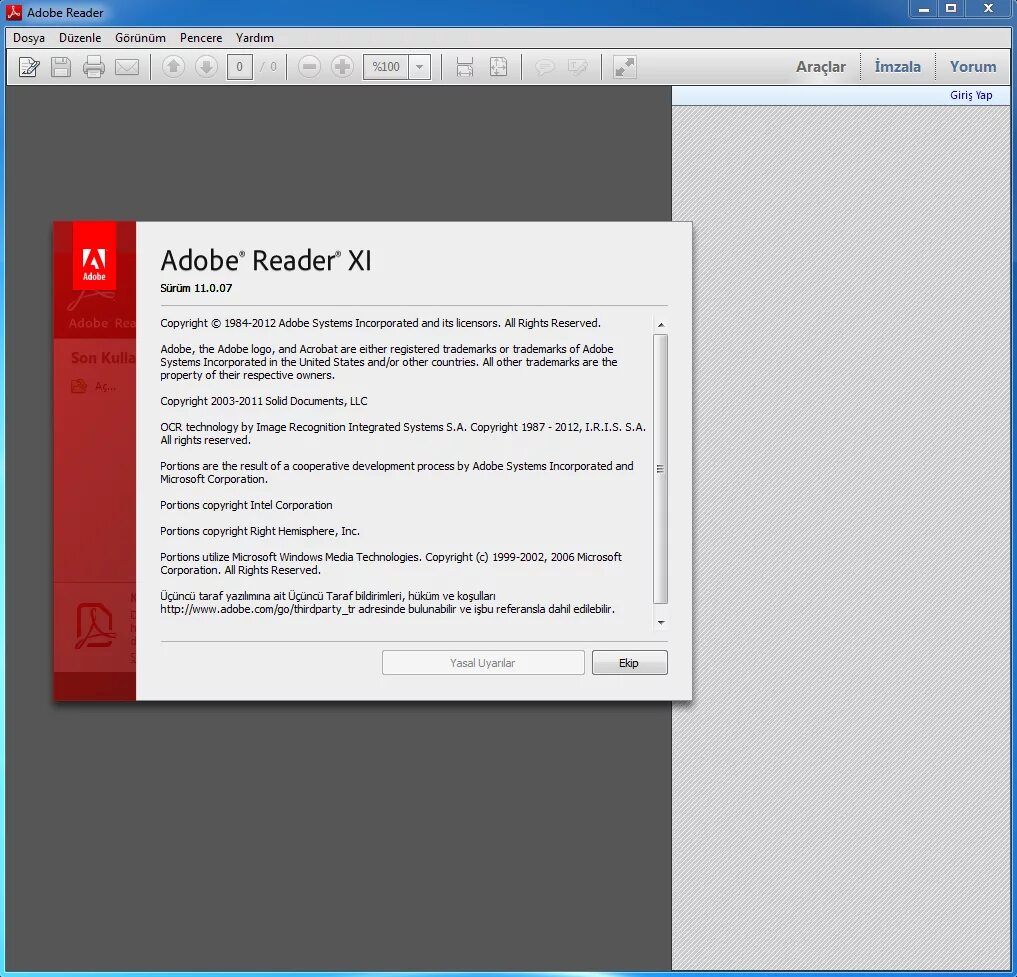
Task: Open the Görünüm menu
Action: tap(140, 38)
